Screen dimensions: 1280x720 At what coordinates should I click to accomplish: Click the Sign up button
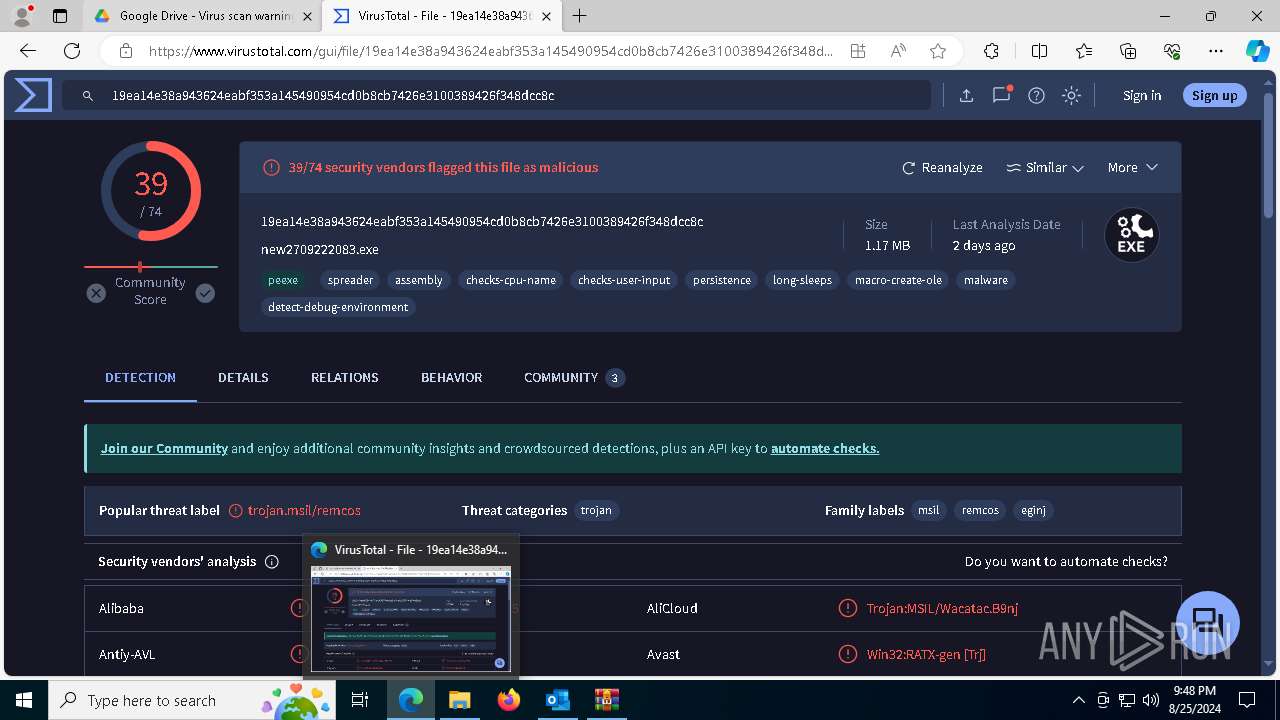pos(1215,95)
